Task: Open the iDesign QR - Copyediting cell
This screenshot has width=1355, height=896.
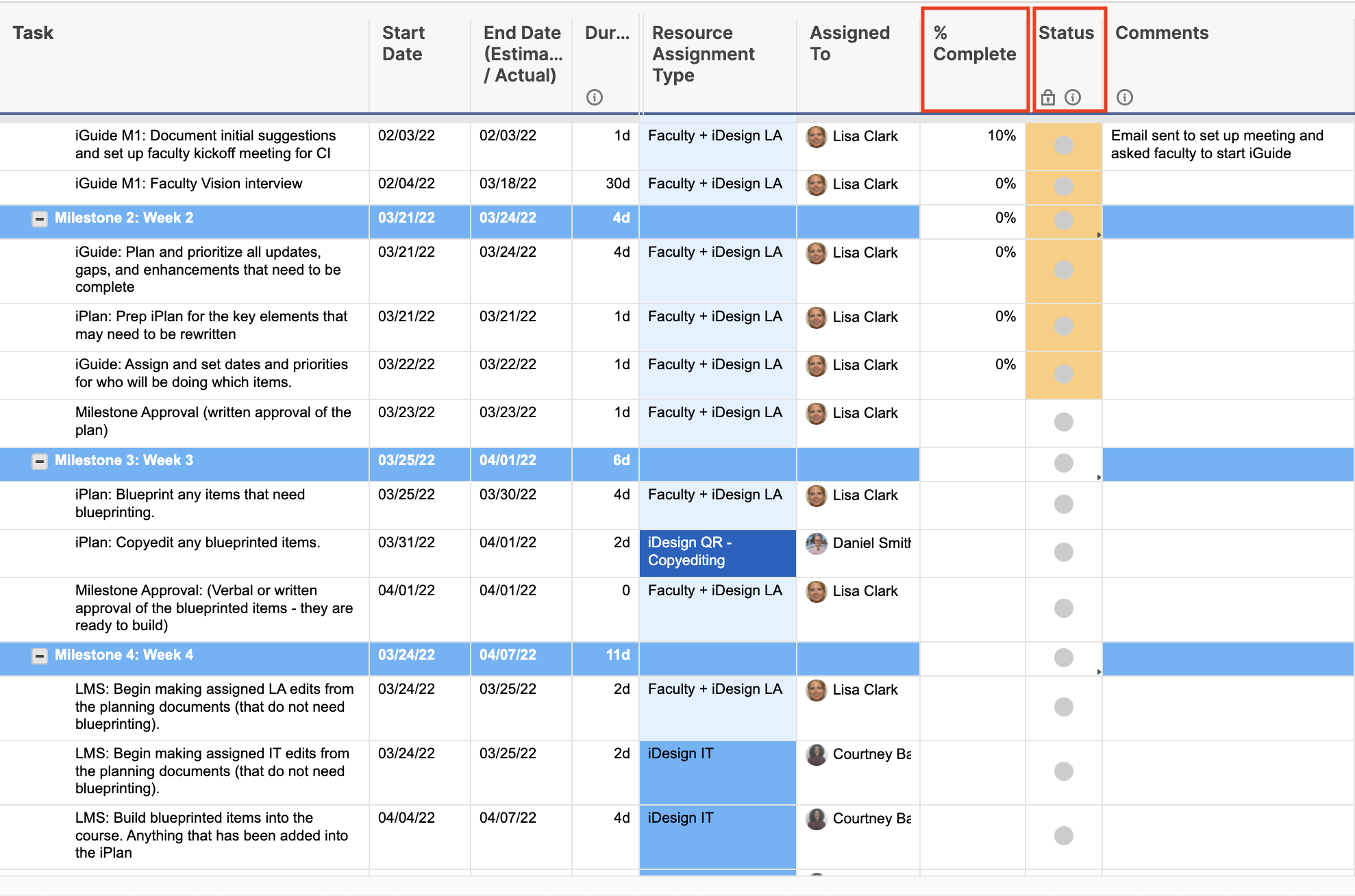Action: (x=717, y=552)
